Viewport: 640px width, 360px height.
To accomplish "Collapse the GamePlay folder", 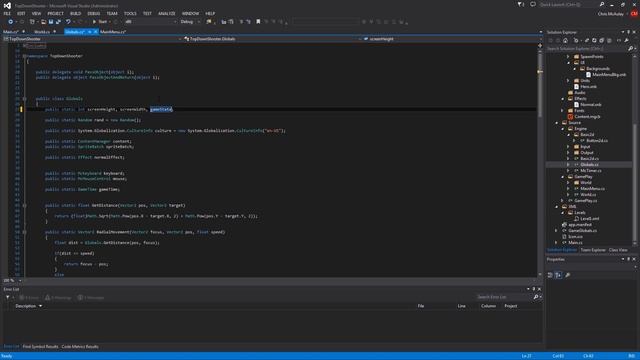I will (562, 177).
